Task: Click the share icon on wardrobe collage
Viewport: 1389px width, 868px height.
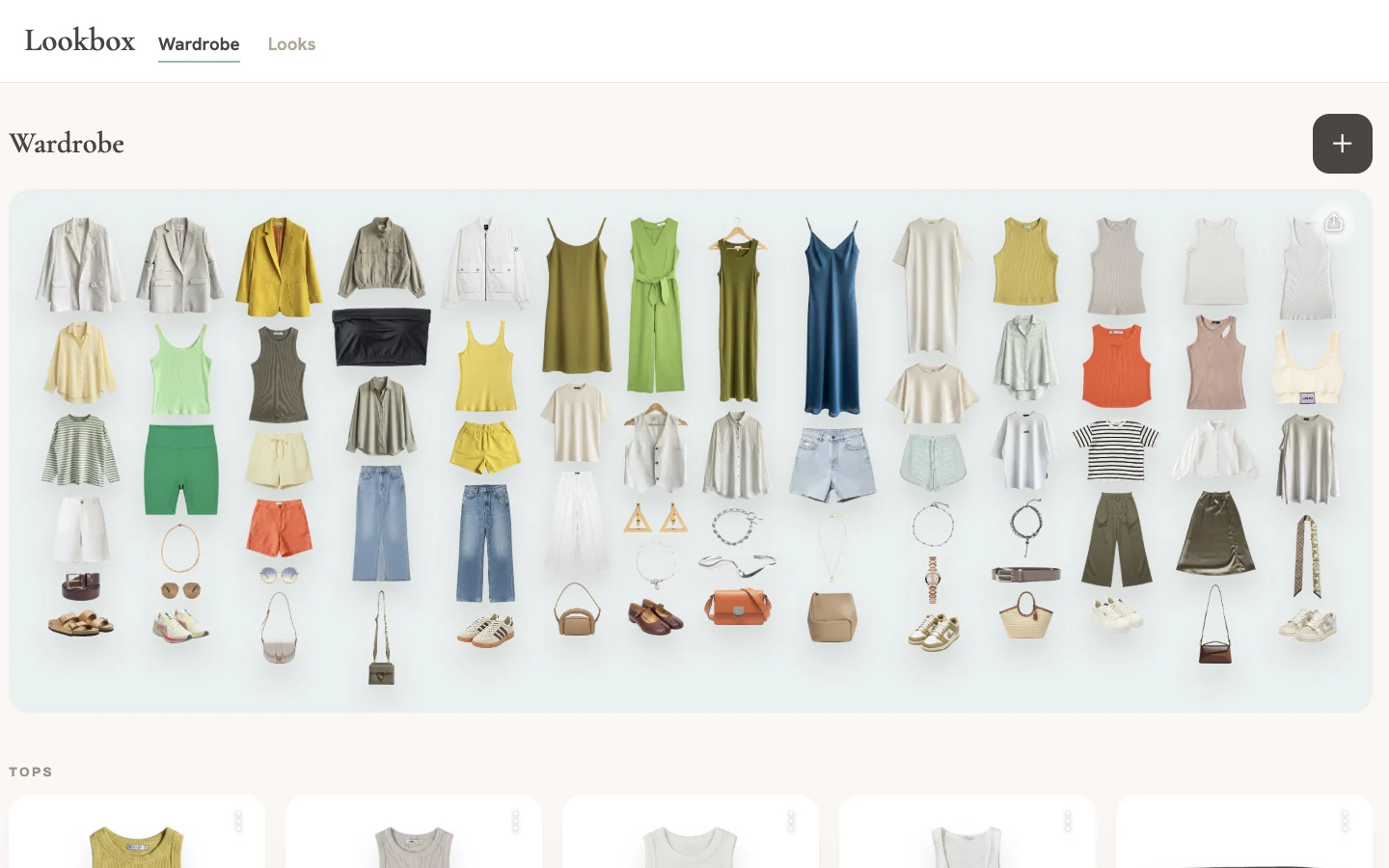Action: 1334,223
